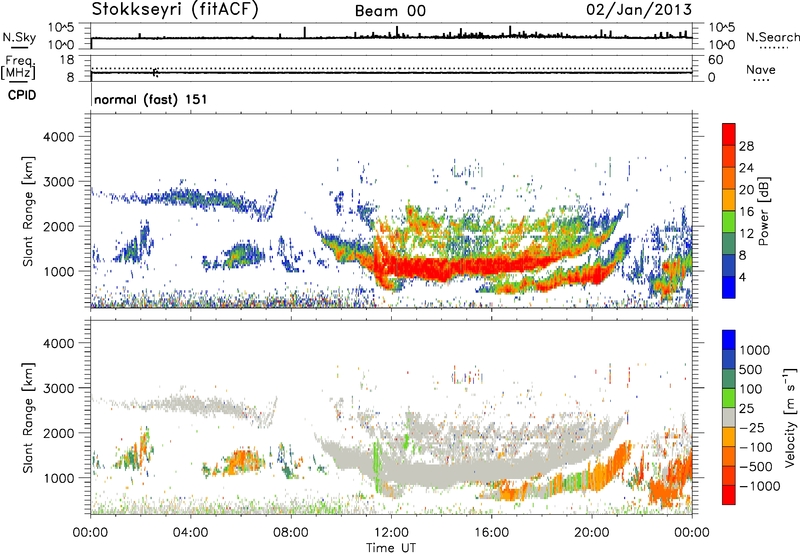800x554 pixels.
Task: Click the 'N.Sky' legend label
Action: [x=19, y=37]
